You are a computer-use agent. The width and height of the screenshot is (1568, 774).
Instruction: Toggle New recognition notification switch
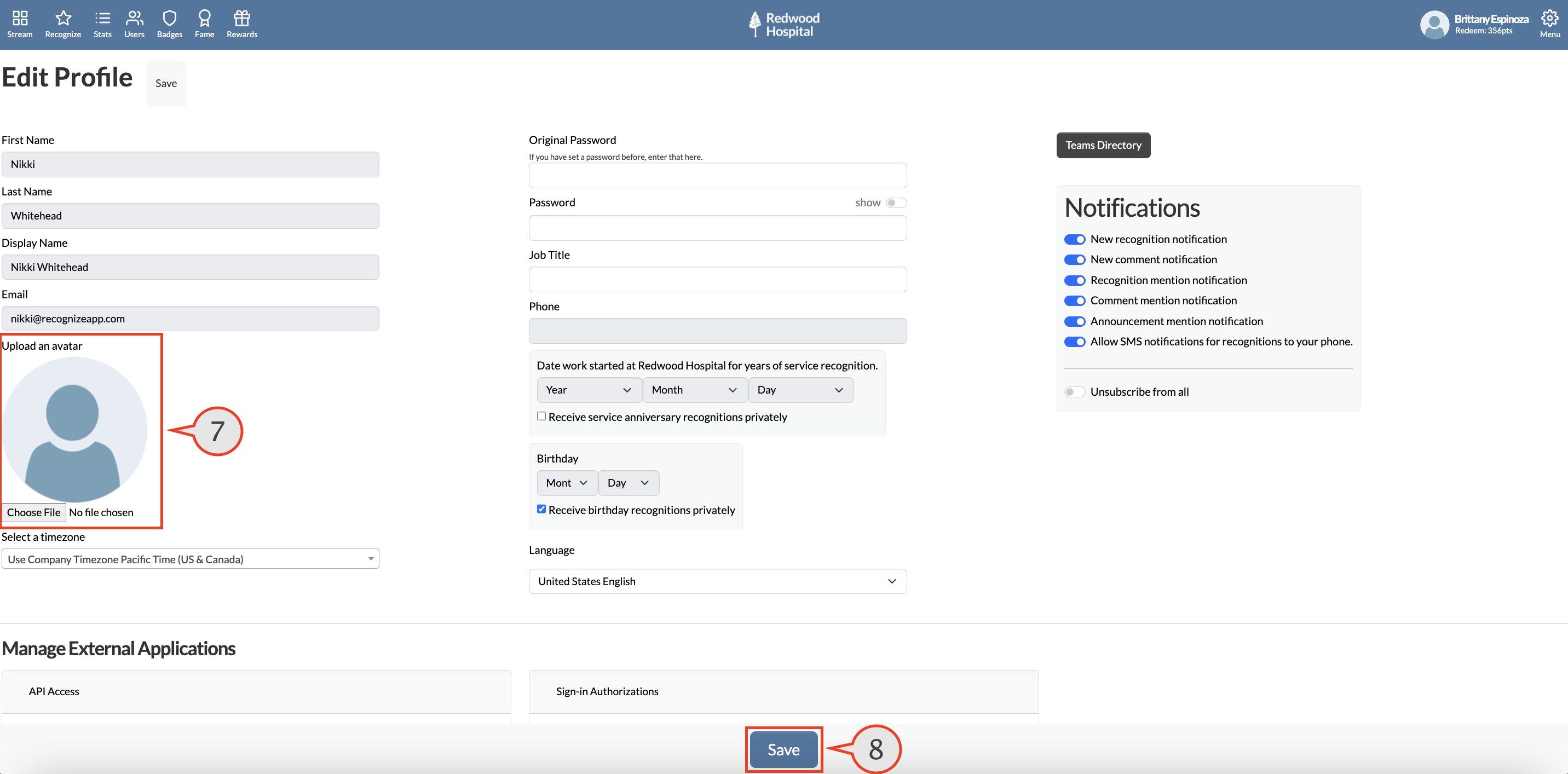pos(1074,239)
